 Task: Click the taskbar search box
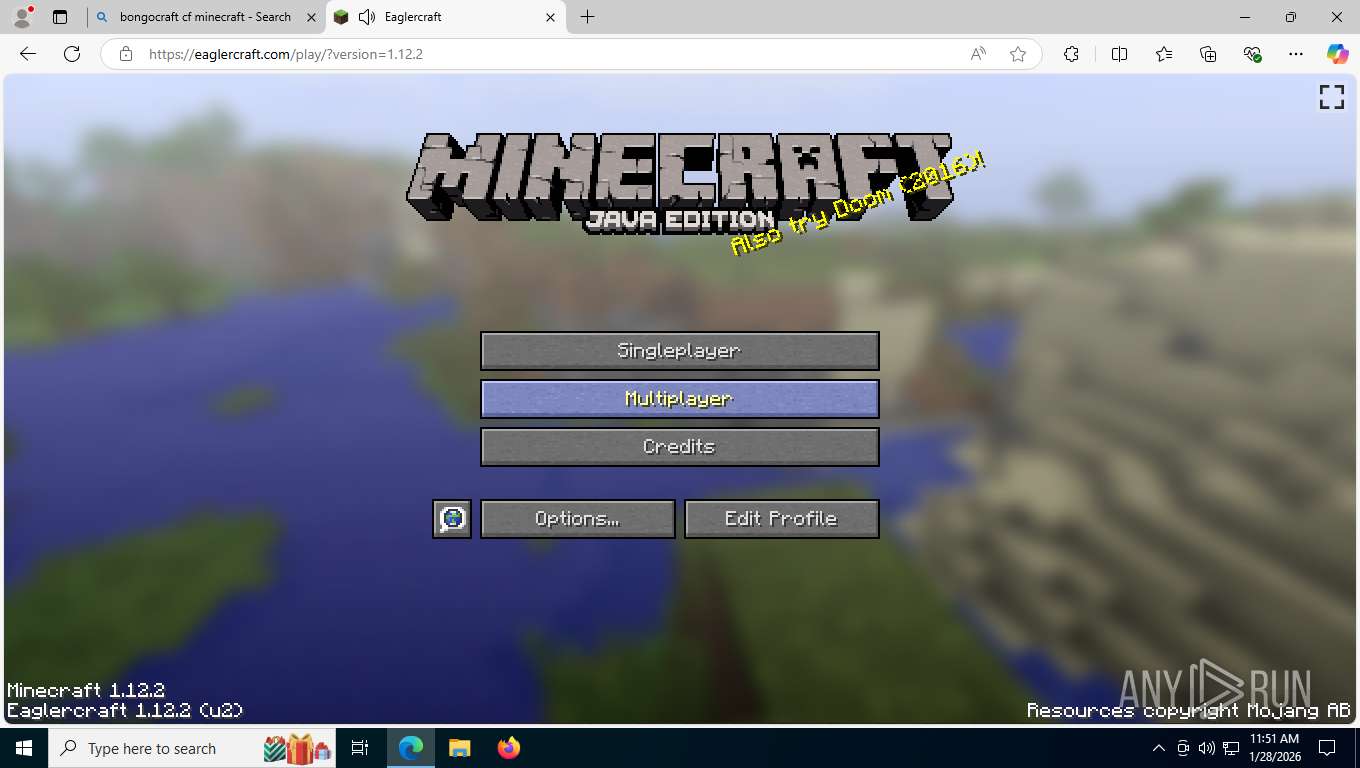(x=191, y=748)
